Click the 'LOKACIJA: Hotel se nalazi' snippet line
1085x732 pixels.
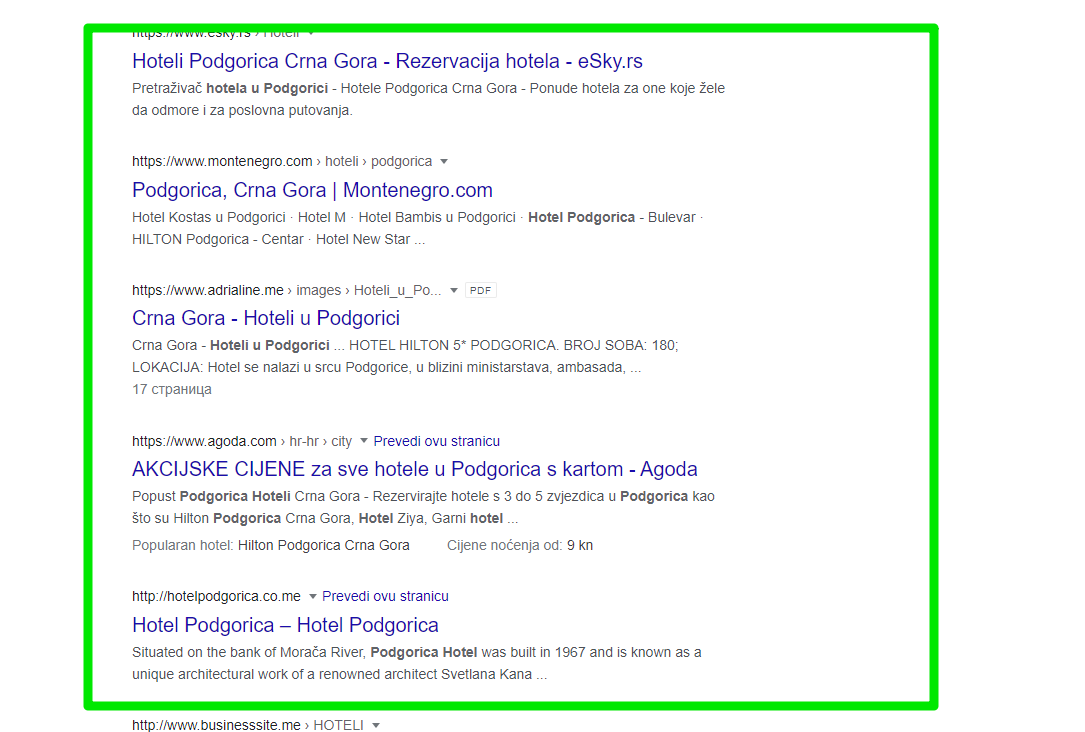(x=387, y=367)
